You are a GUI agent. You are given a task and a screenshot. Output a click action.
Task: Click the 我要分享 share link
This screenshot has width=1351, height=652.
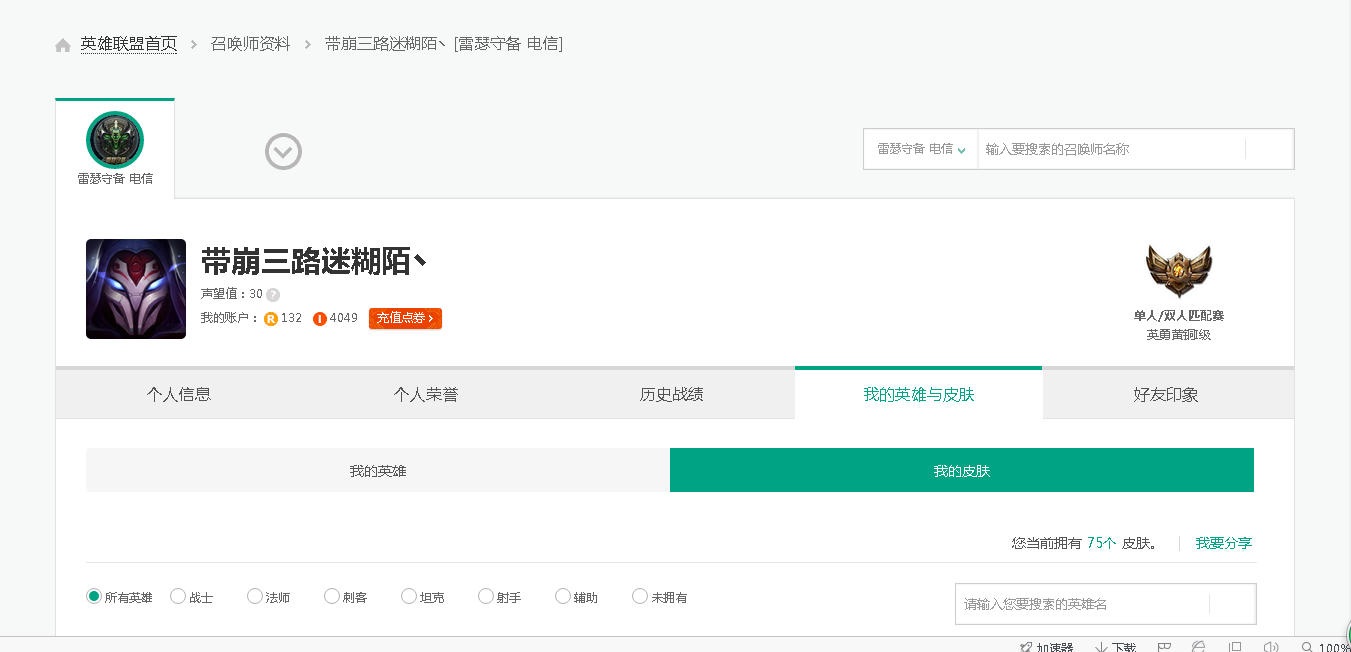(x=1224, y=543)
